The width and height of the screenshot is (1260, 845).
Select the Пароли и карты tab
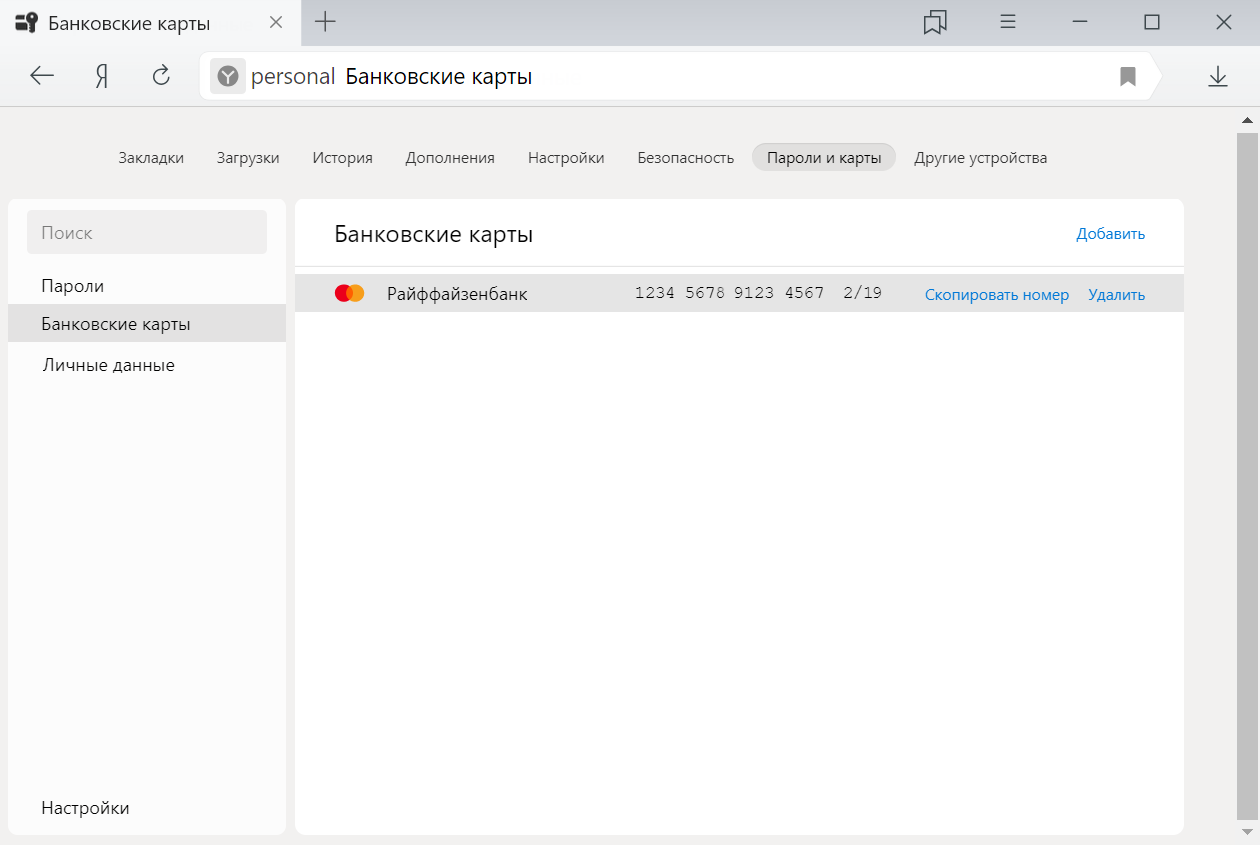click(x=824, y=157)
